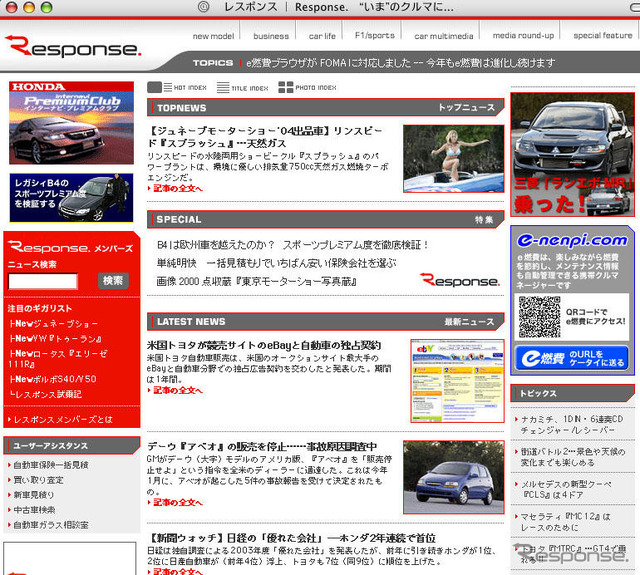Screen dimensions: 640x575
Task: Open the eBay page screenshot thumbnail
Action: click(458, 381)
